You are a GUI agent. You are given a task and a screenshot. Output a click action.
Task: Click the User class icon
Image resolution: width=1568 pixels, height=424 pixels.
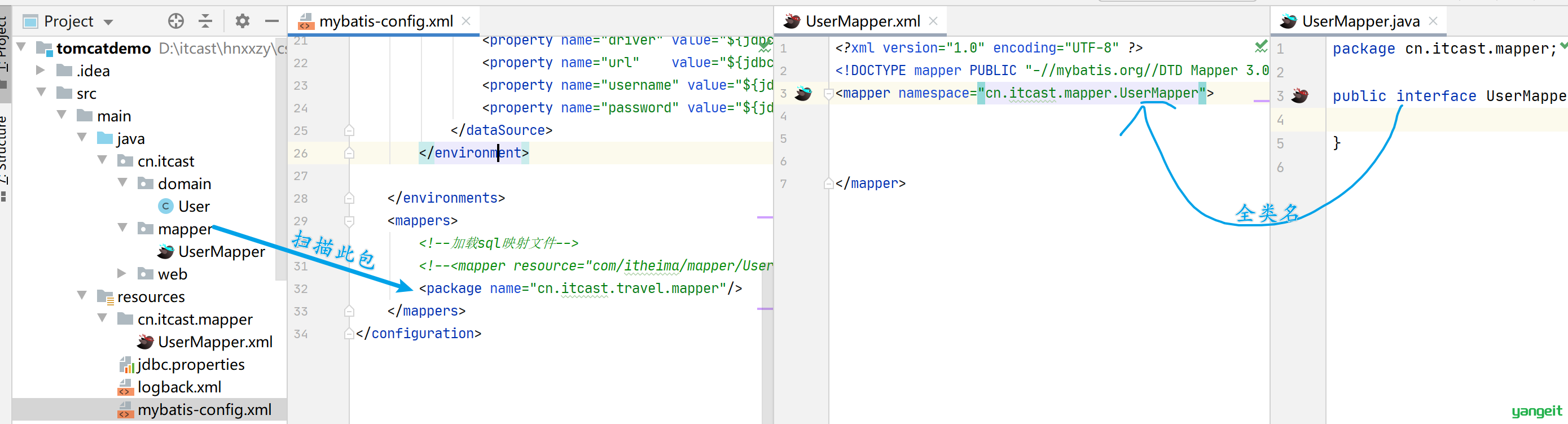tap(165, 207)
